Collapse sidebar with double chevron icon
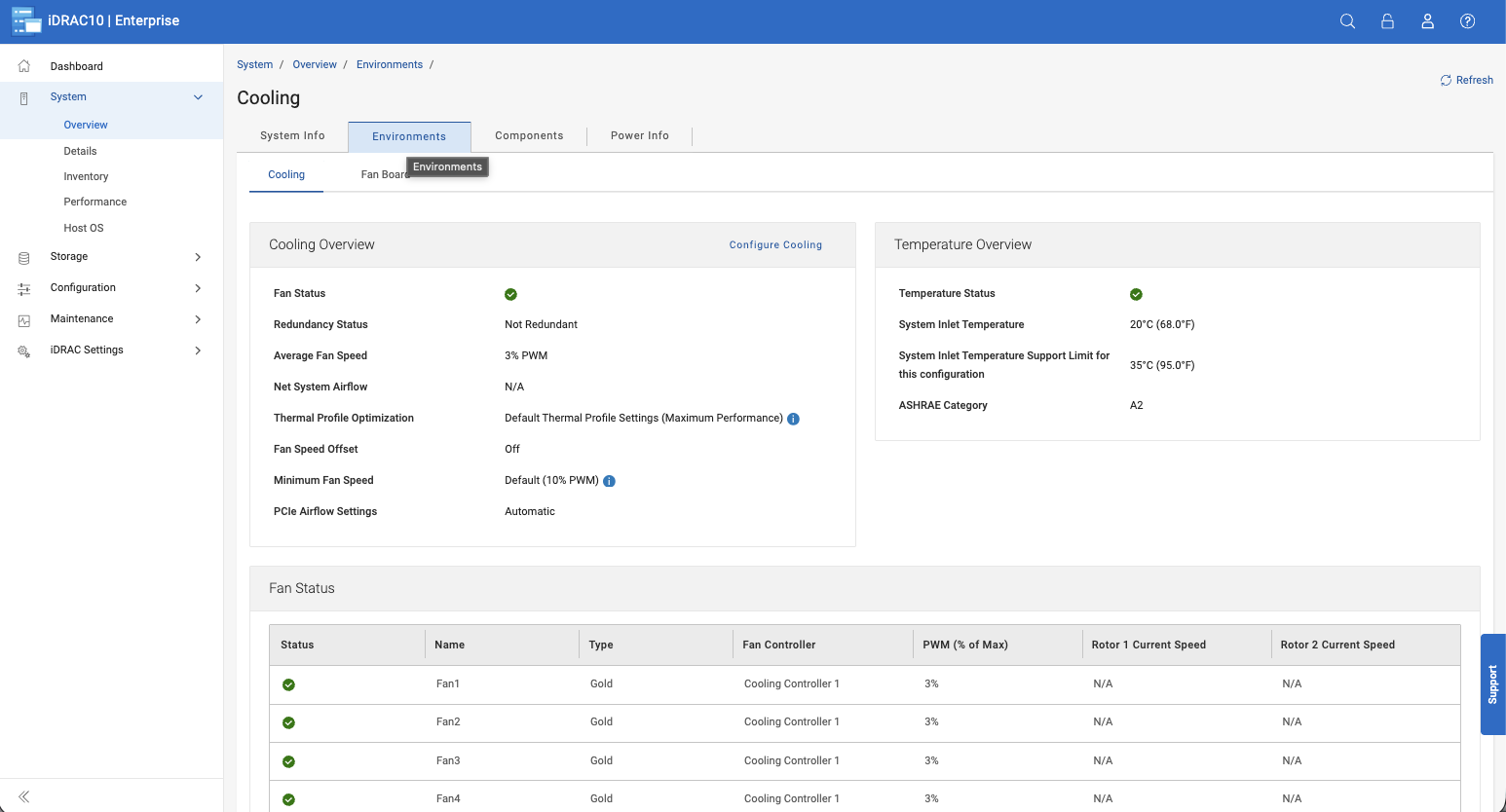The width and height of the screenshot is (1506, 812). [24, 796]
